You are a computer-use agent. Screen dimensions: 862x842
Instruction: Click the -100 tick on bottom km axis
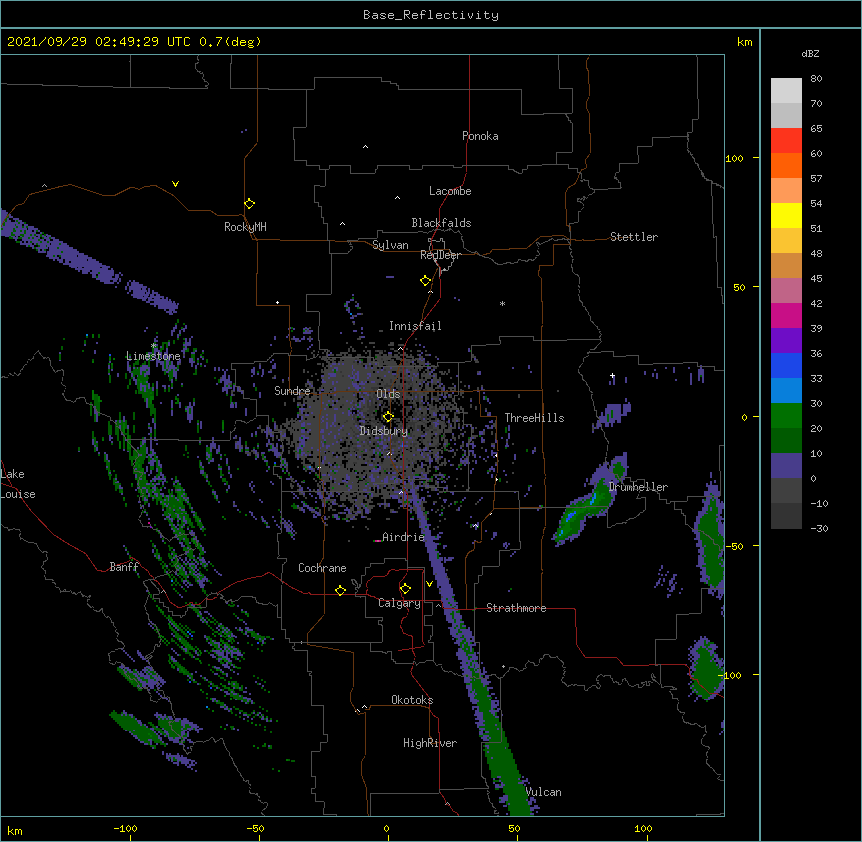pyautogui.click(x=125, y=828)
